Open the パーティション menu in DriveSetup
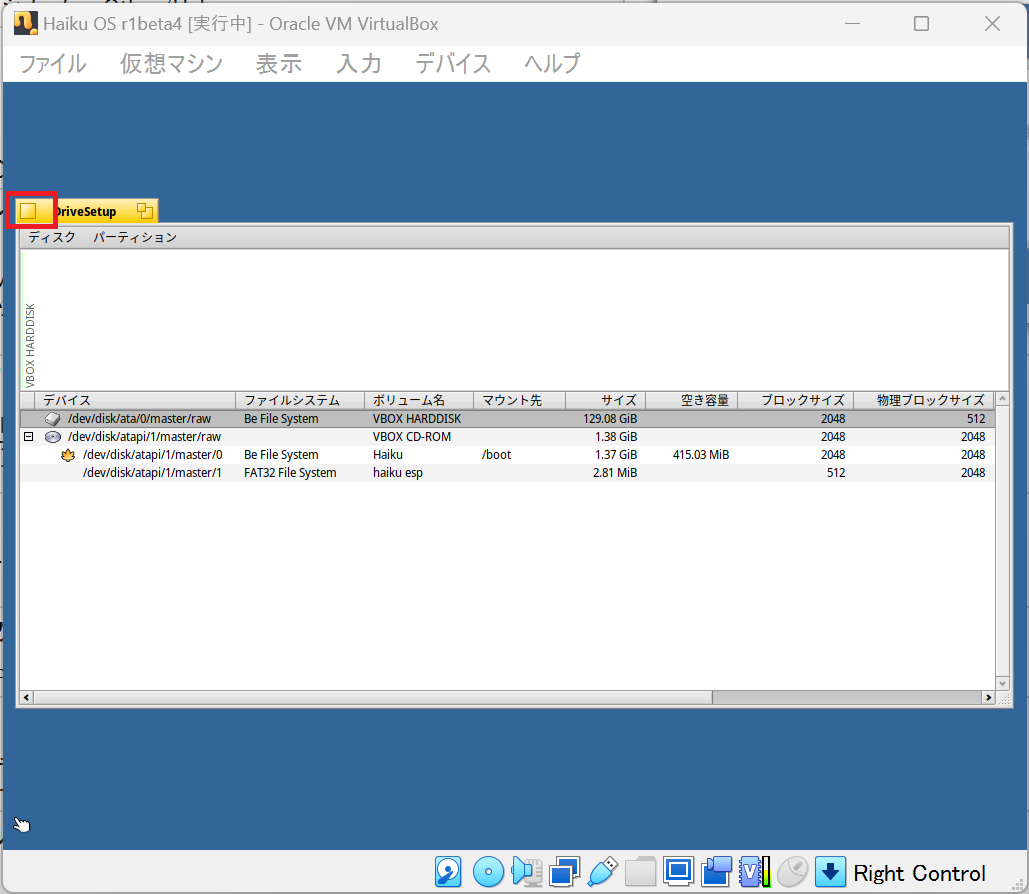 point(135,237)
